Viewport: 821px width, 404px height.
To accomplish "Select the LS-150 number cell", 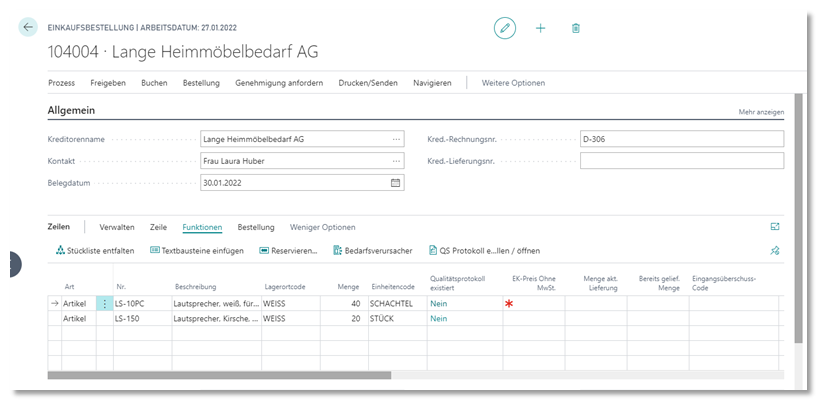I will pos(142,318).
